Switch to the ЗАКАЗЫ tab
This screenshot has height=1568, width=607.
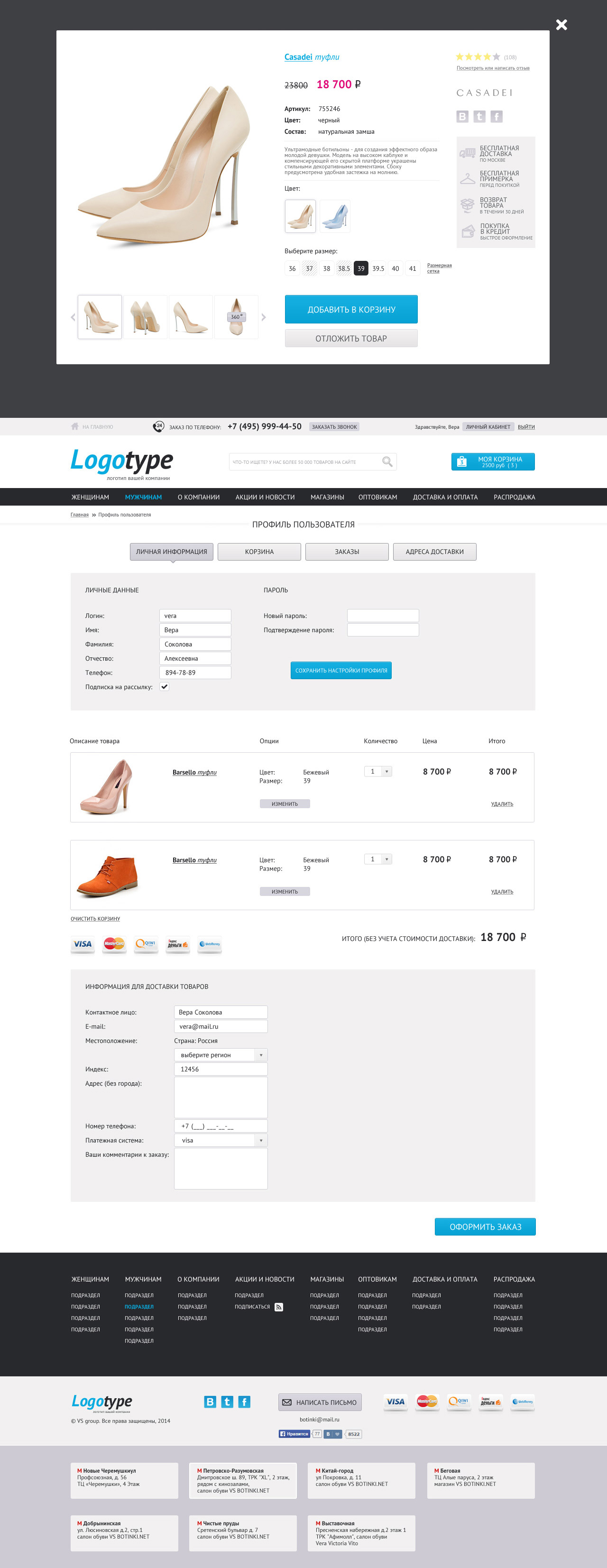(347, 552)
